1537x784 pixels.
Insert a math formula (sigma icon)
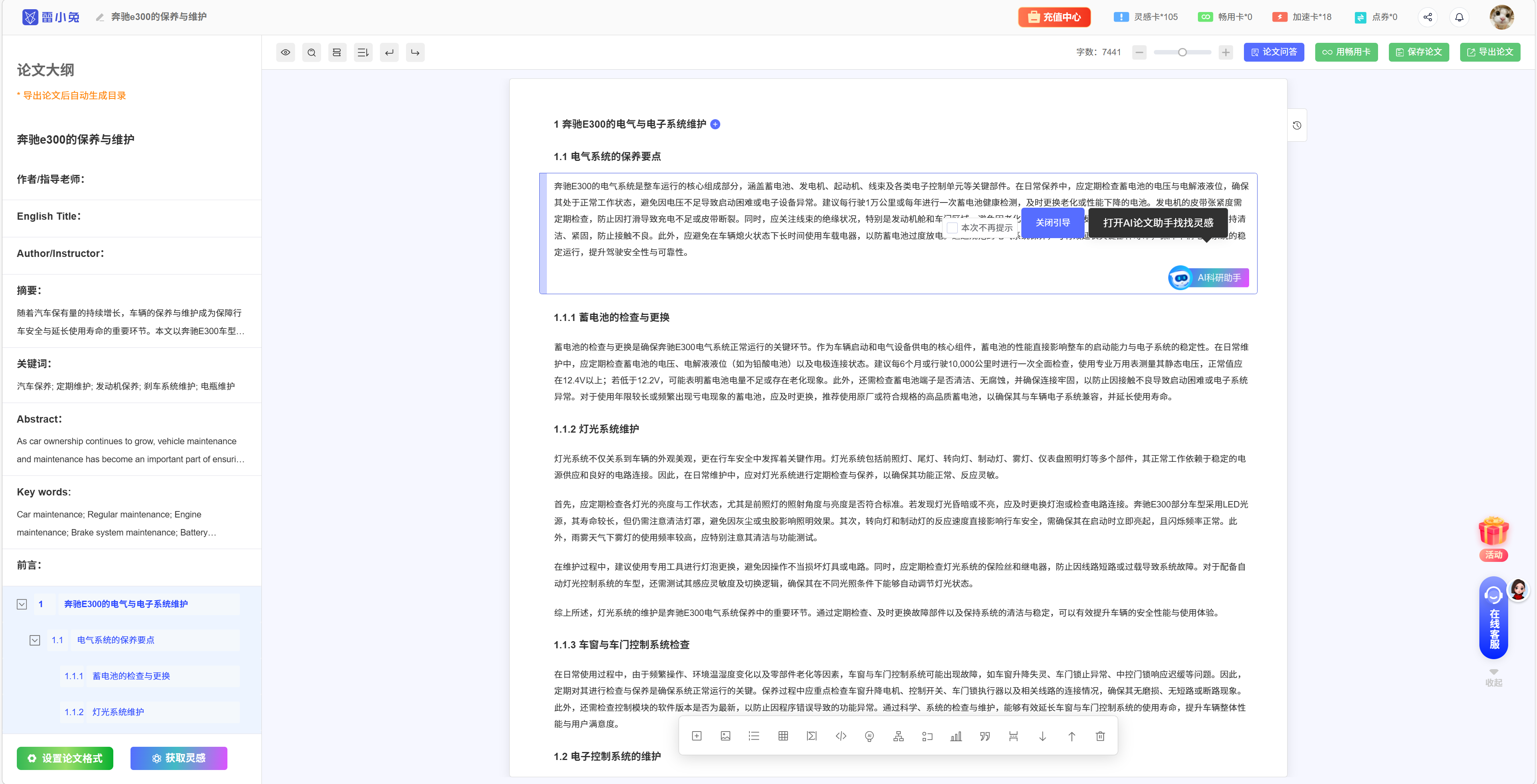[812, 736]
